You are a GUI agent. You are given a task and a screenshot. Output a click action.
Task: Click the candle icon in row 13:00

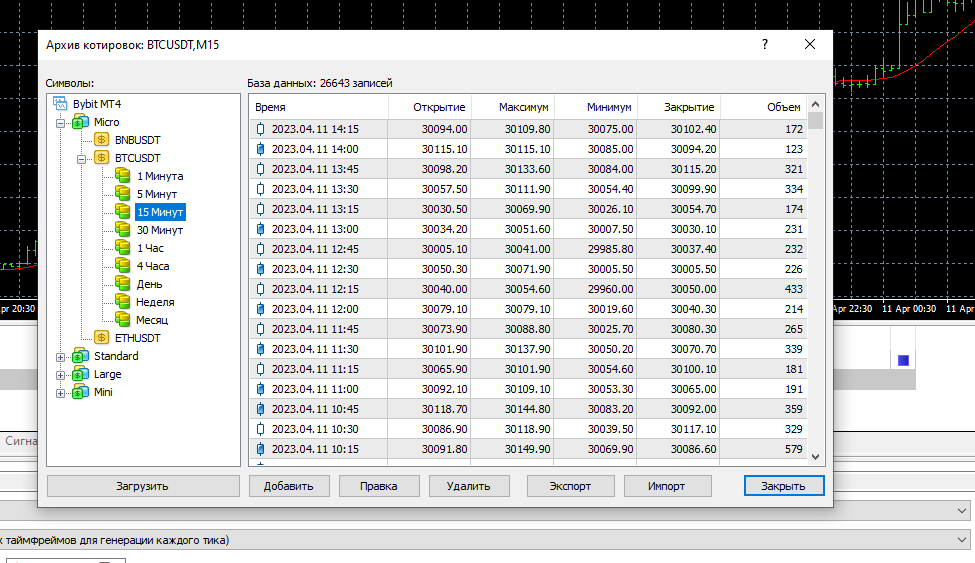(261, 229)
